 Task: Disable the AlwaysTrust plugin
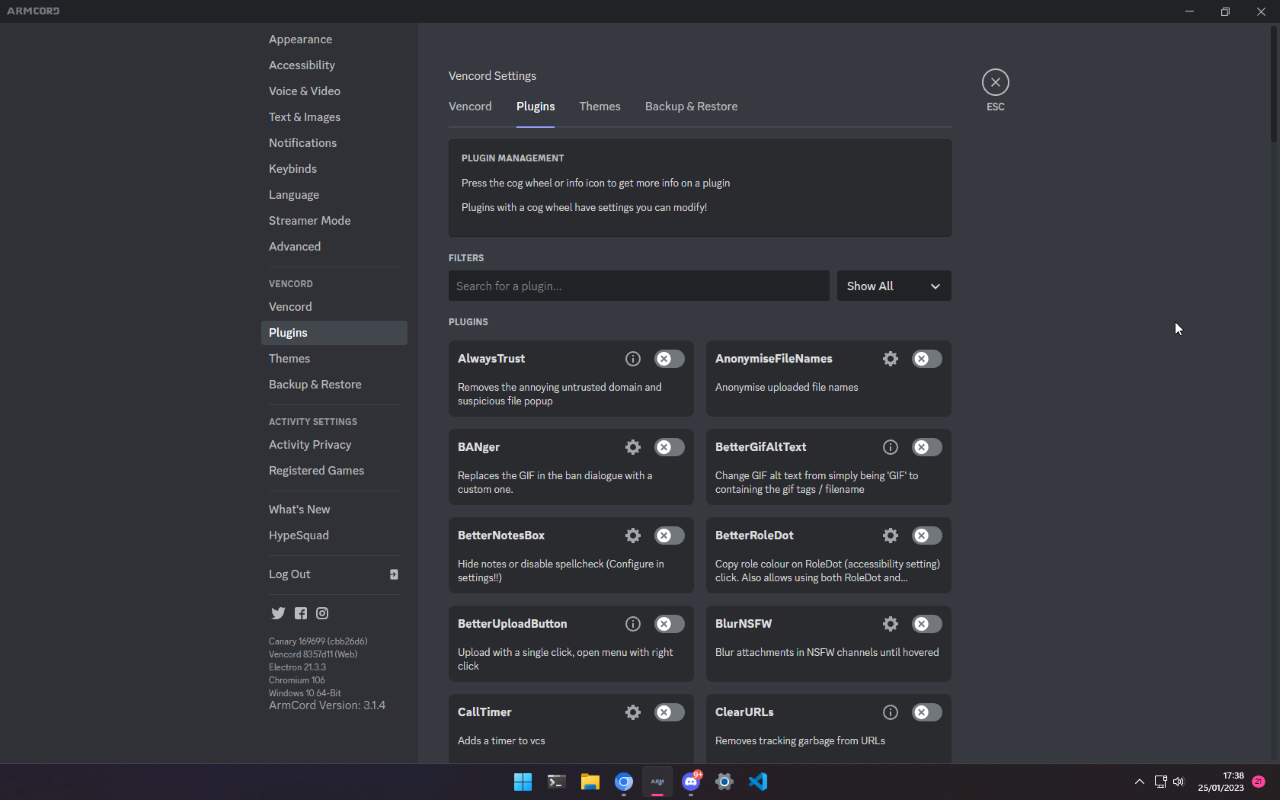[669, 358]
